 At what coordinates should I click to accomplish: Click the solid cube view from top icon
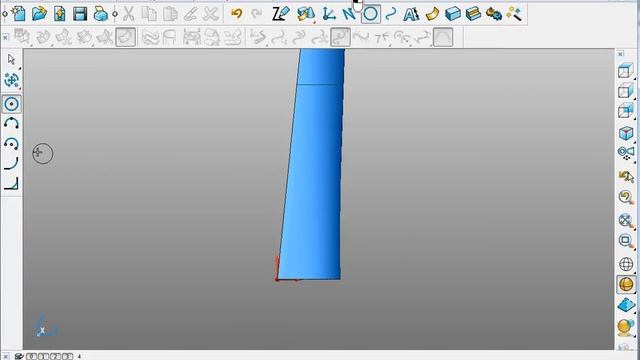[626, 133]
